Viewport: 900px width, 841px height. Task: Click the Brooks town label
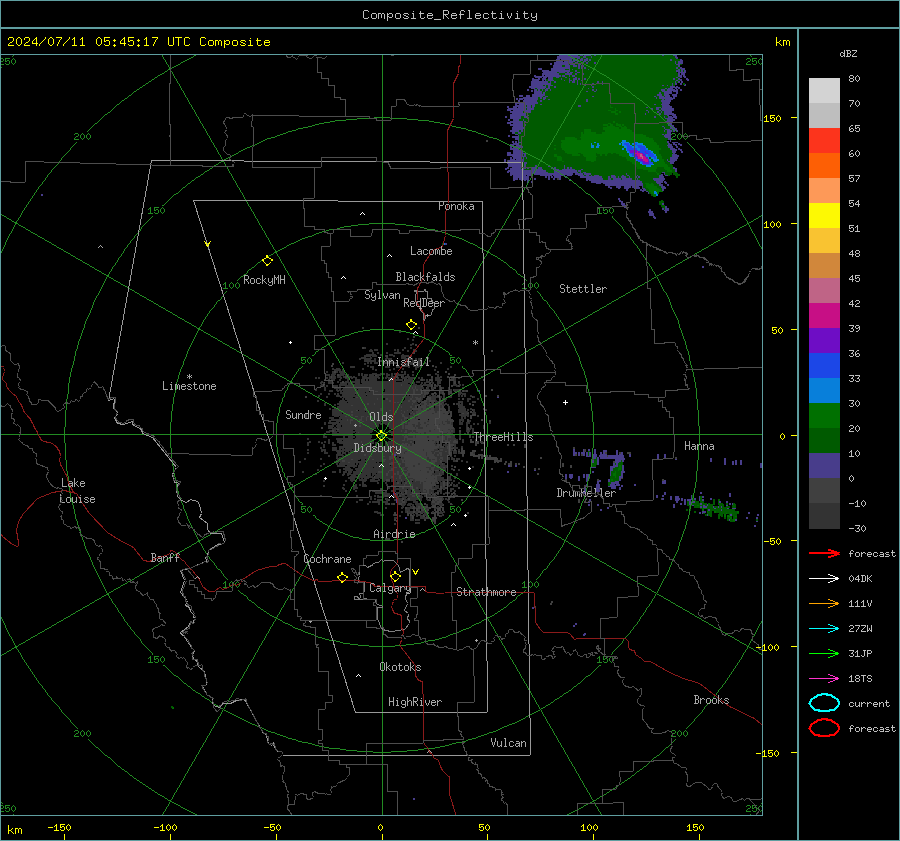711,699
